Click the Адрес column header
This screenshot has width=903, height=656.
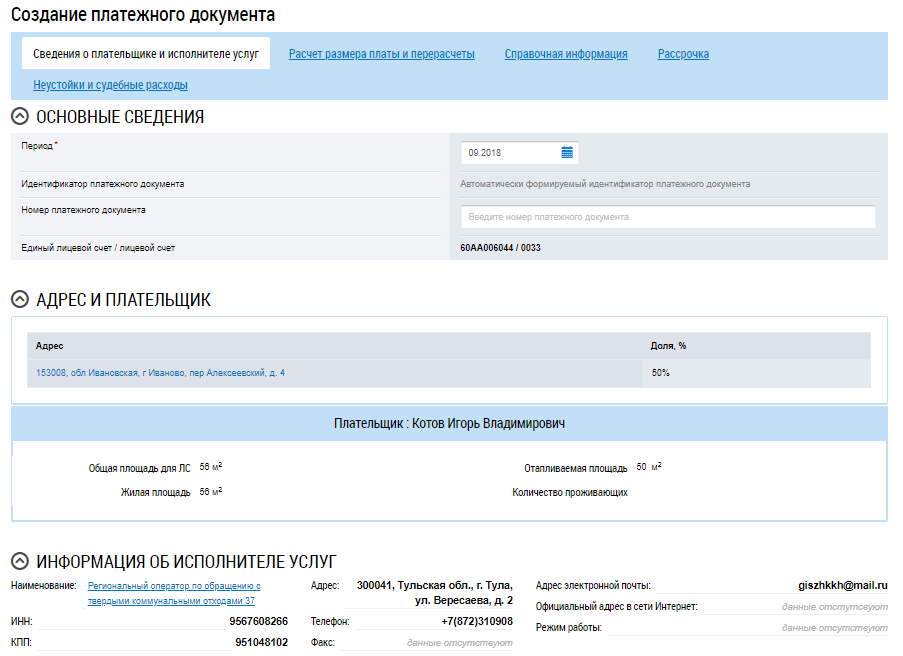(x=50, y=346)
